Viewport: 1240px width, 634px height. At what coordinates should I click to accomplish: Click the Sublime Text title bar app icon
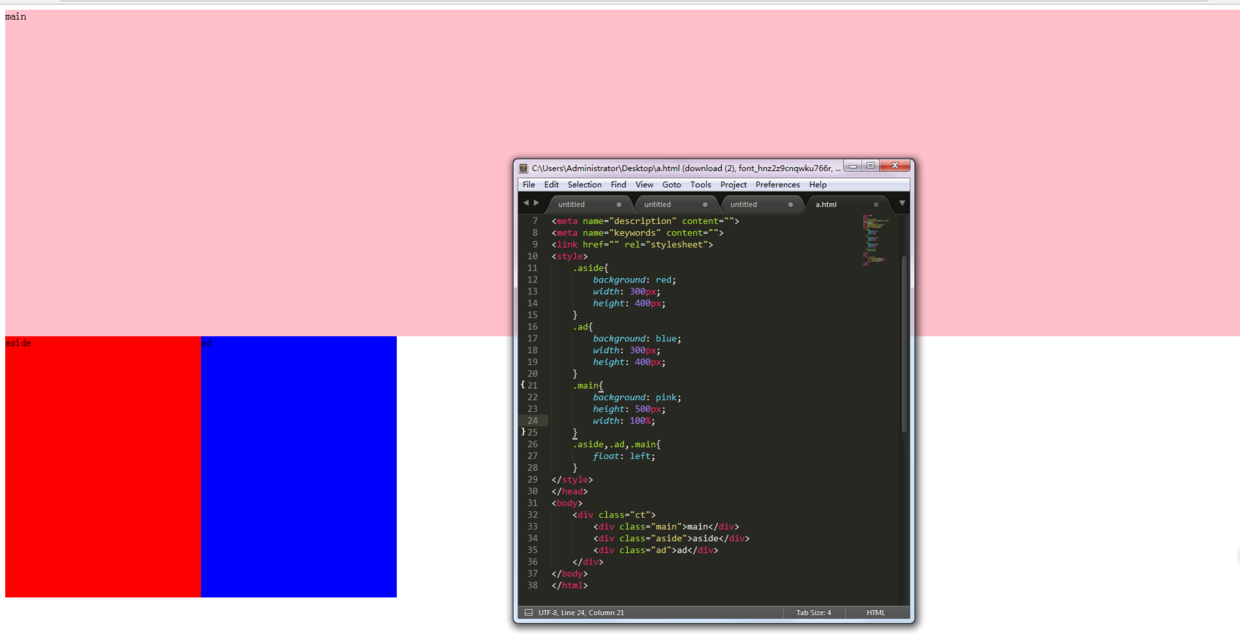523,168
